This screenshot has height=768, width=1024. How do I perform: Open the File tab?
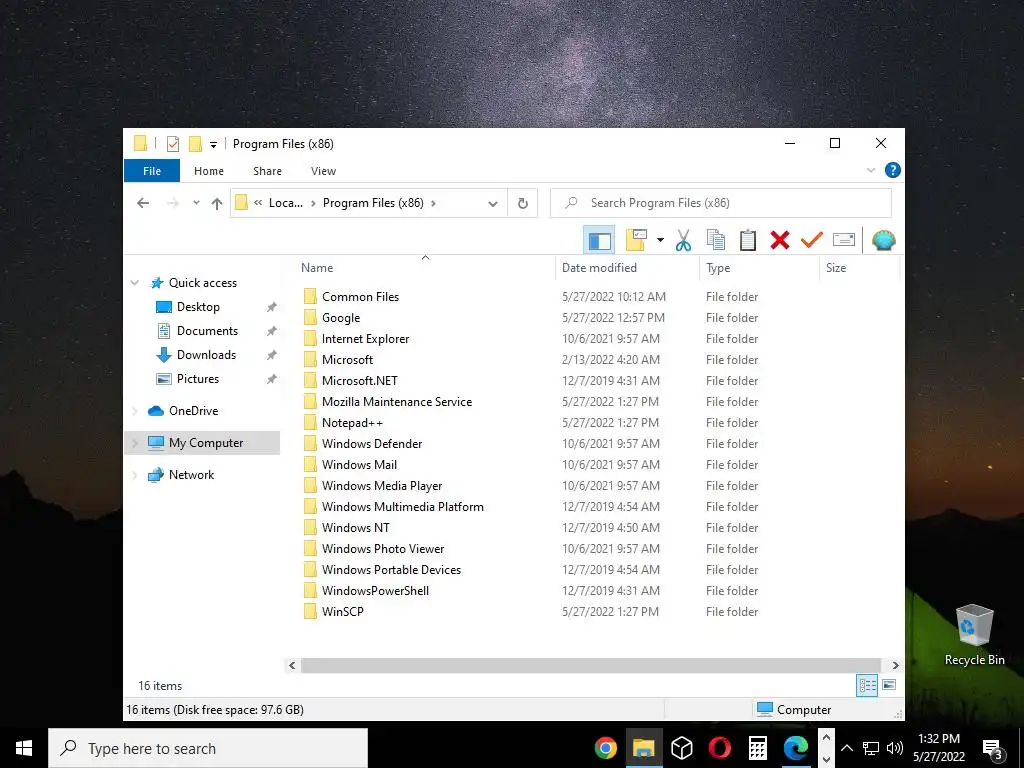click(x=152, y=171)
